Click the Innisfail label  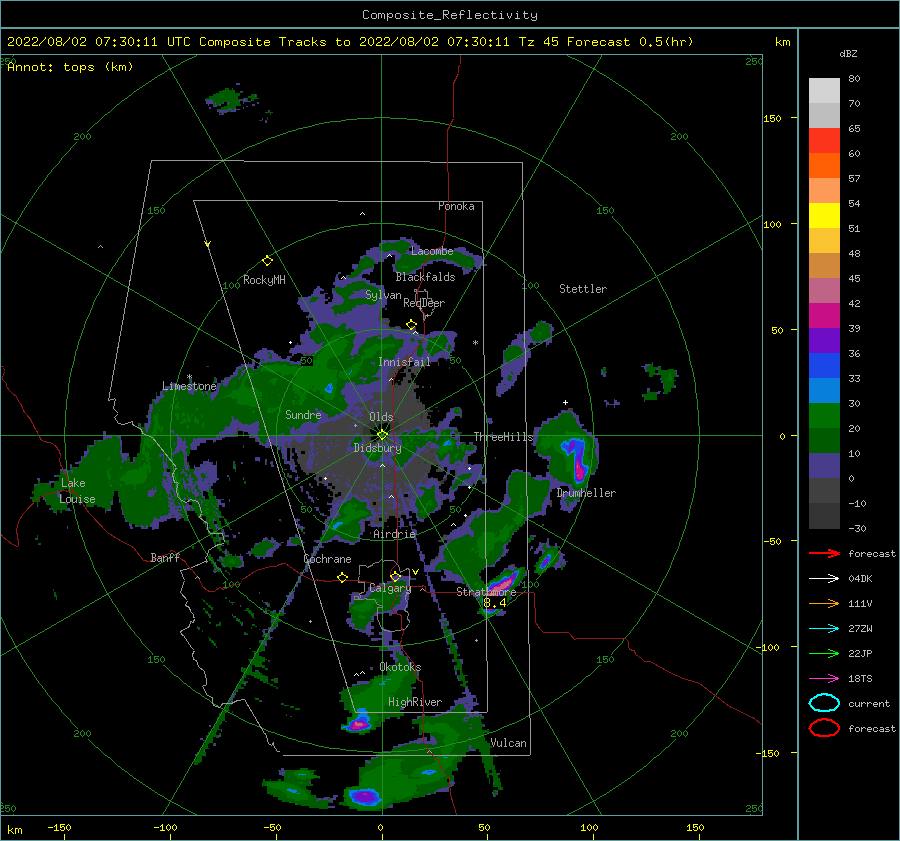click(404, 362)
